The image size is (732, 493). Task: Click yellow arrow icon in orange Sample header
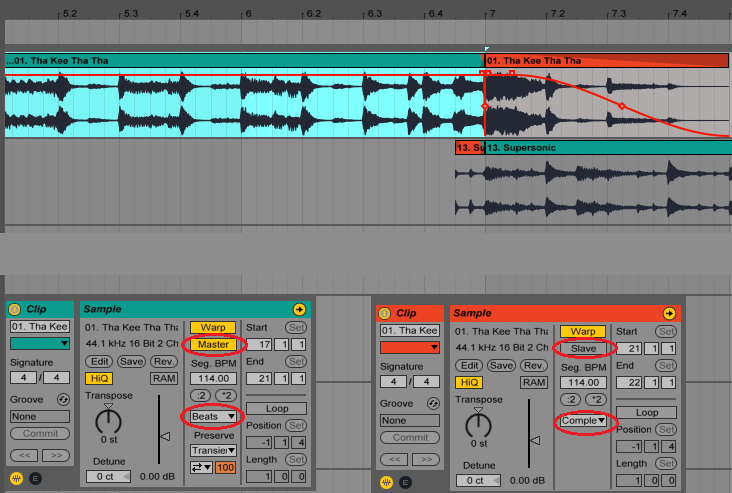668,314
